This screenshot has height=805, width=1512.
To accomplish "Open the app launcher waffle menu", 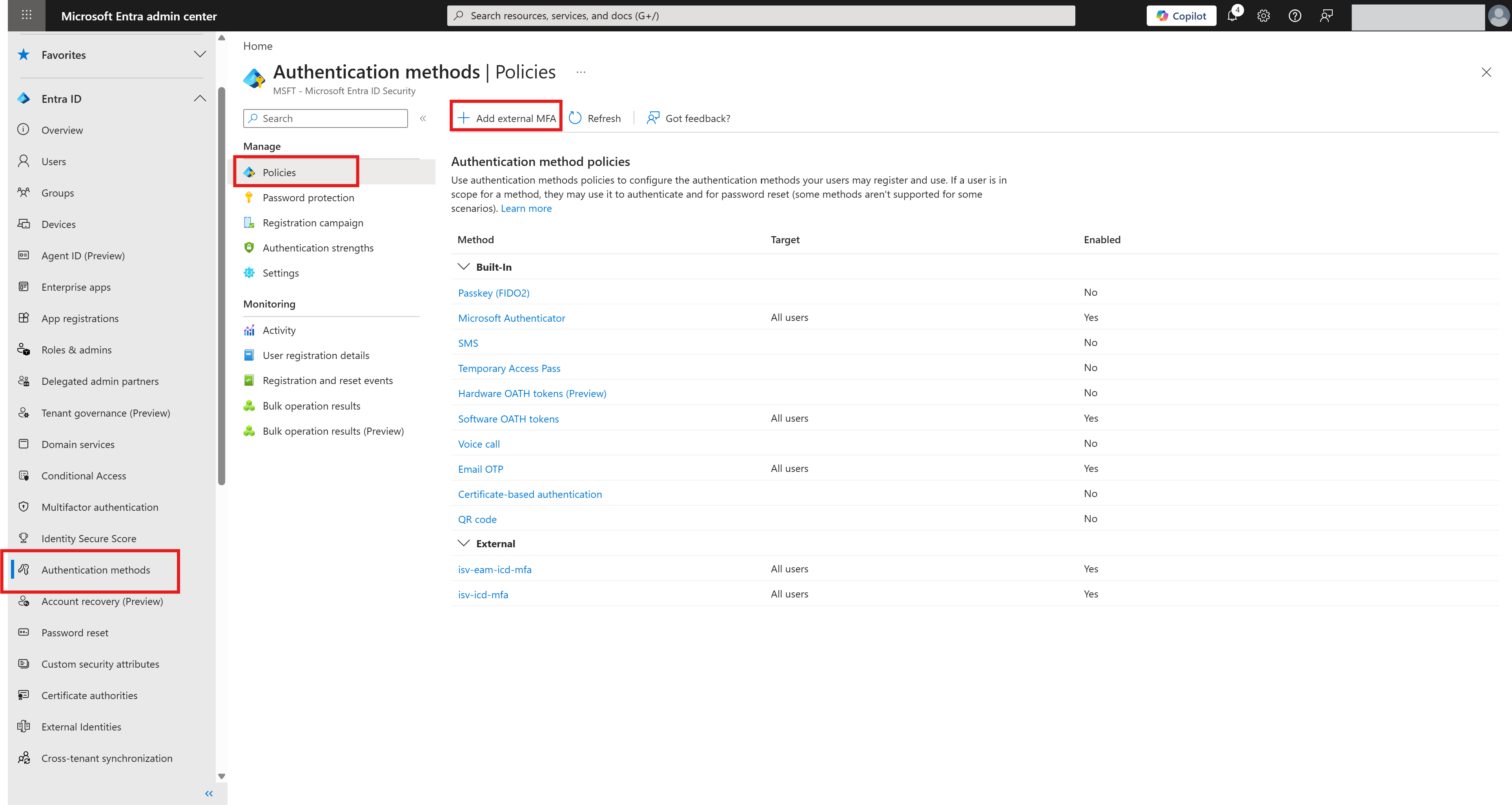I will tap(26, 15).
